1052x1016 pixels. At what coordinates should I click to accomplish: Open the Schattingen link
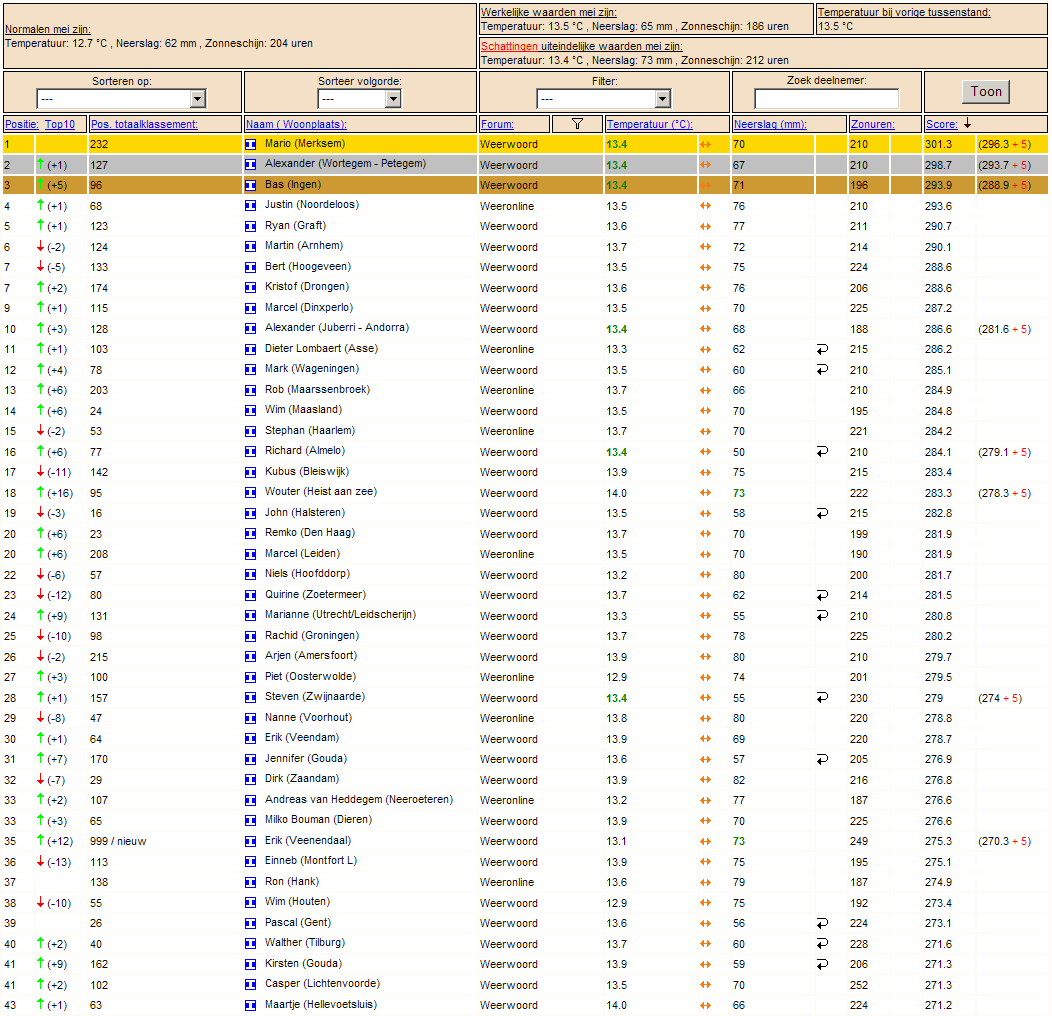(509, 46)
